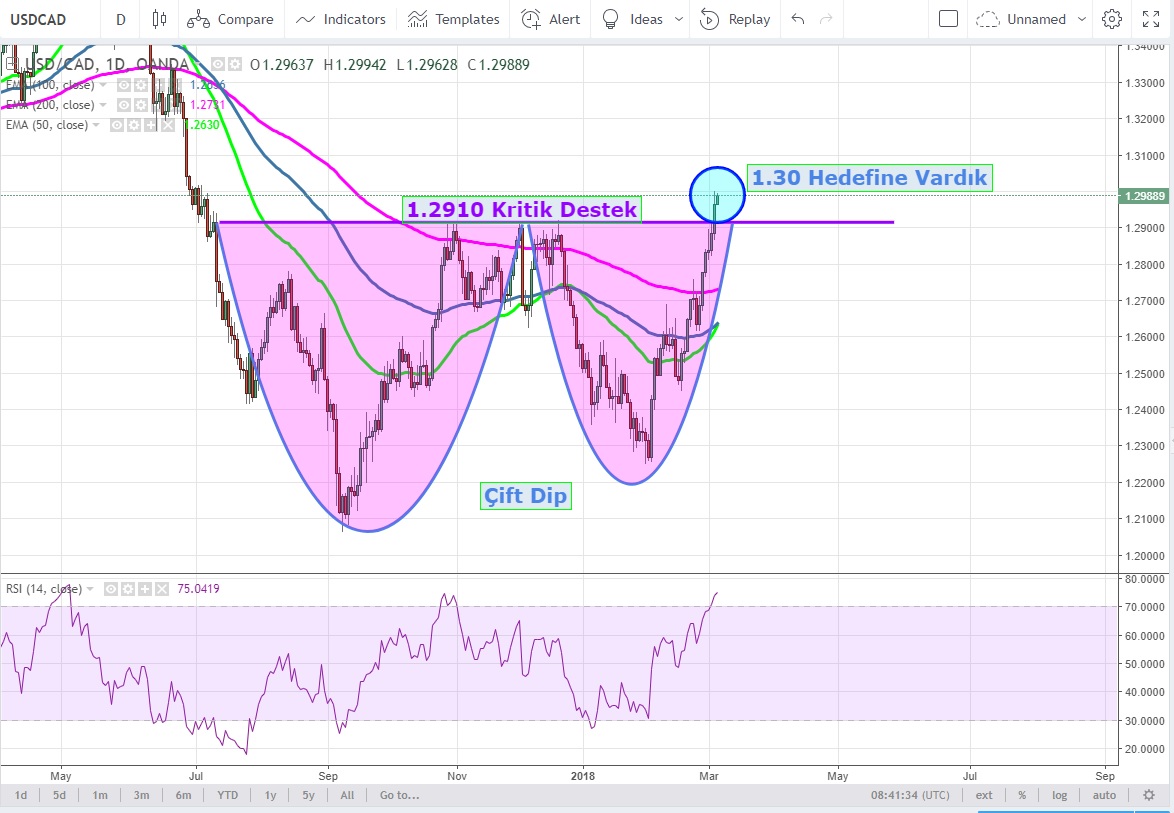Toggle log scale on price axis
Screen dimensions: 1174x813
pyautogui.click(x=1059, y=795)
